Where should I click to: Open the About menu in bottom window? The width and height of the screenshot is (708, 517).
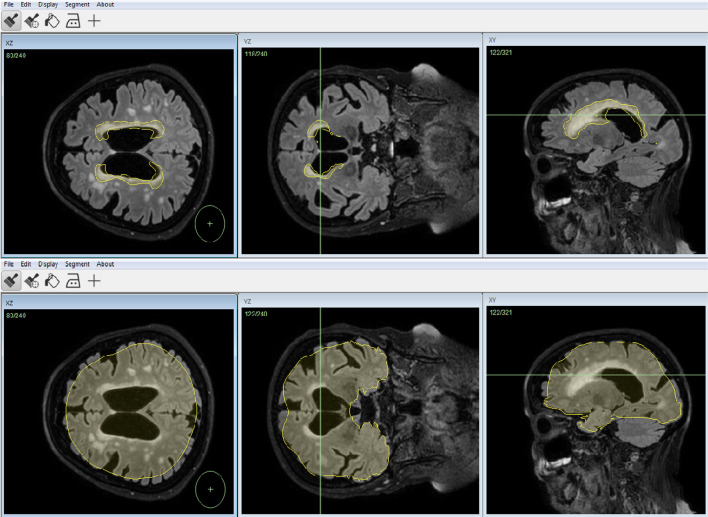click(105, 264)
